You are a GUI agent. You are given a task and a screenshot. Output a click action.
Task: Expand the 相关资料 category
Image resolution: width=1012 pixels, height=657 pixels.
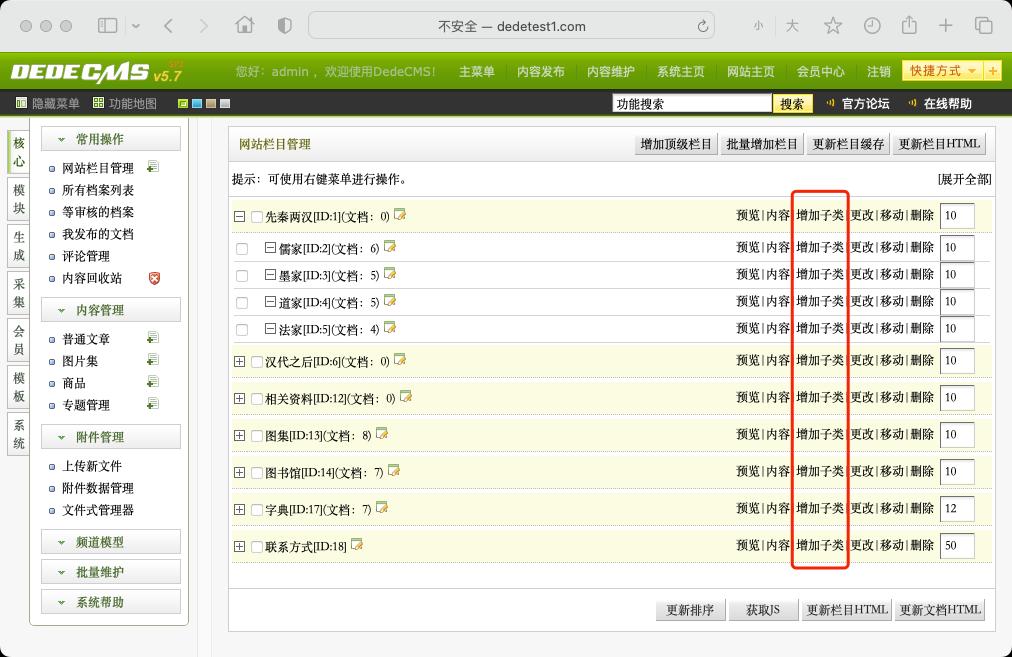(x=239, y=398)
